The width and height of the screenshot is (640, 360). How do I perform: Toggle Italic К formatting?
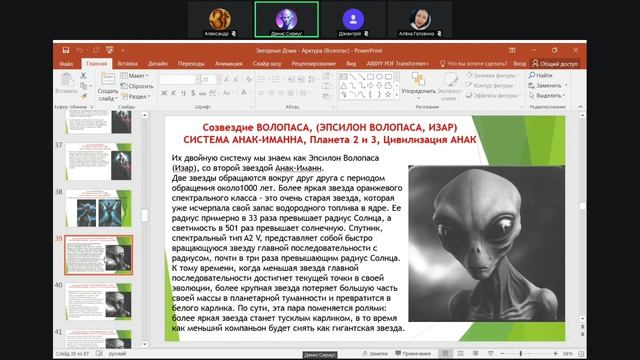coord(173,93)
